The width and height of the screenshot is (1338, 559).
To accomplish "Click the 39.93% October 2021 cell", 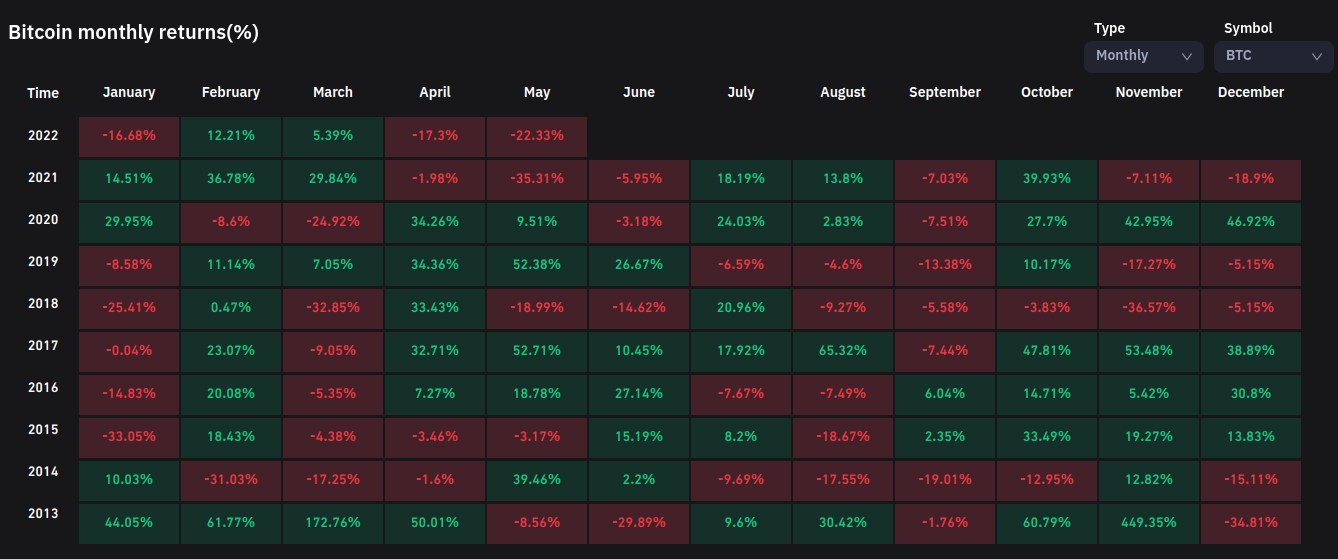I will [1047, 178].
